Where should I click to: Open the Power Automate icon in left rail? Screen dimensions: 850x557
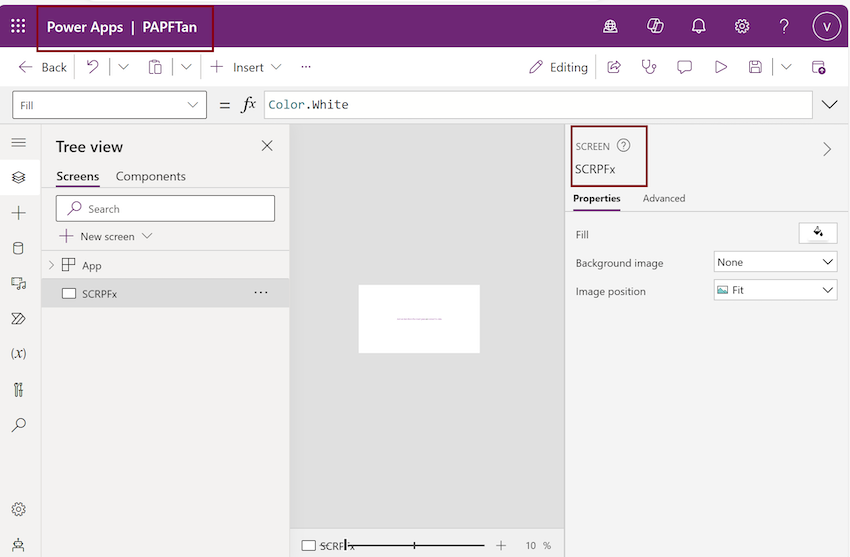pyautogui.click(x=18, y=319)
